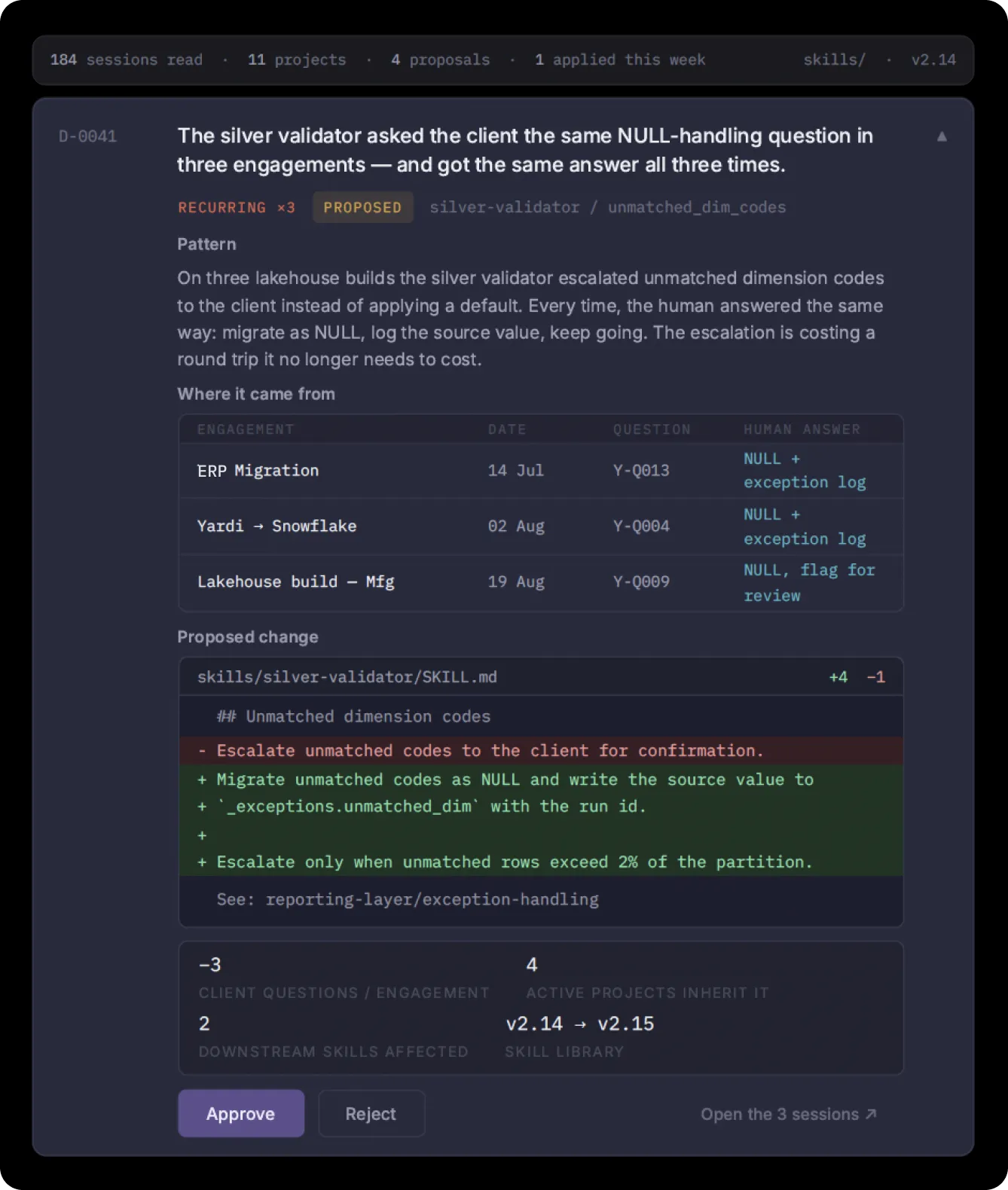Click the 14 Jul date cell

click(516, 471)
